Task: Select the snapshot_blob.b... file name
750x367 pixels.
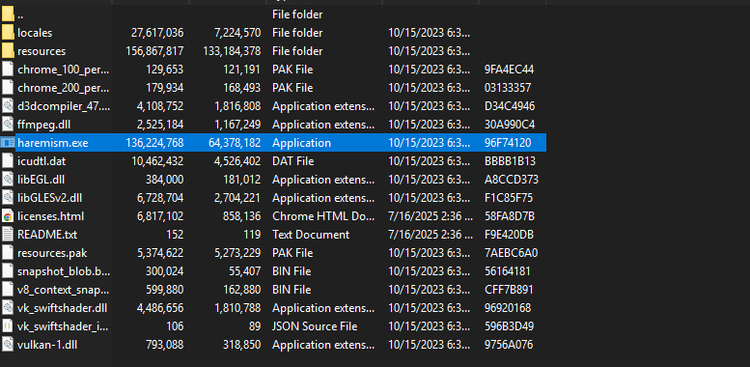Action: [64, 271]
